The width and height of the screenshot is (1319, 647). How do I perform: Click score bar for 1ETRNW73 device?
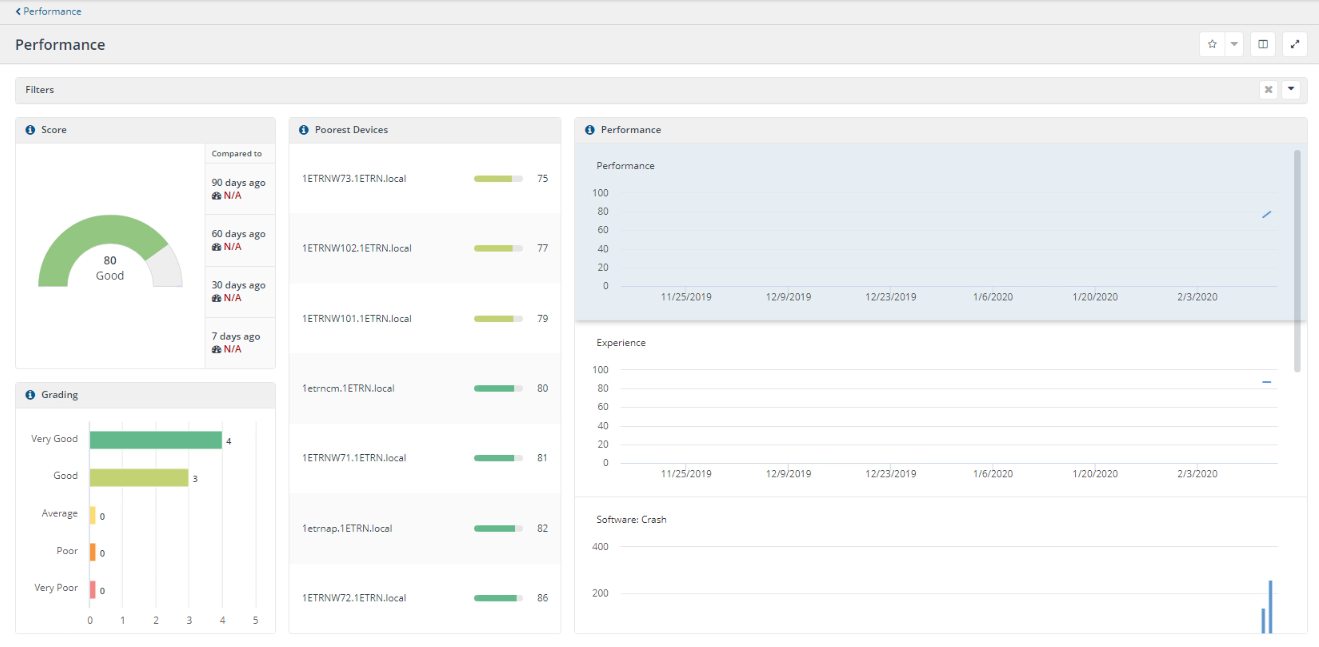click(498, 179)
